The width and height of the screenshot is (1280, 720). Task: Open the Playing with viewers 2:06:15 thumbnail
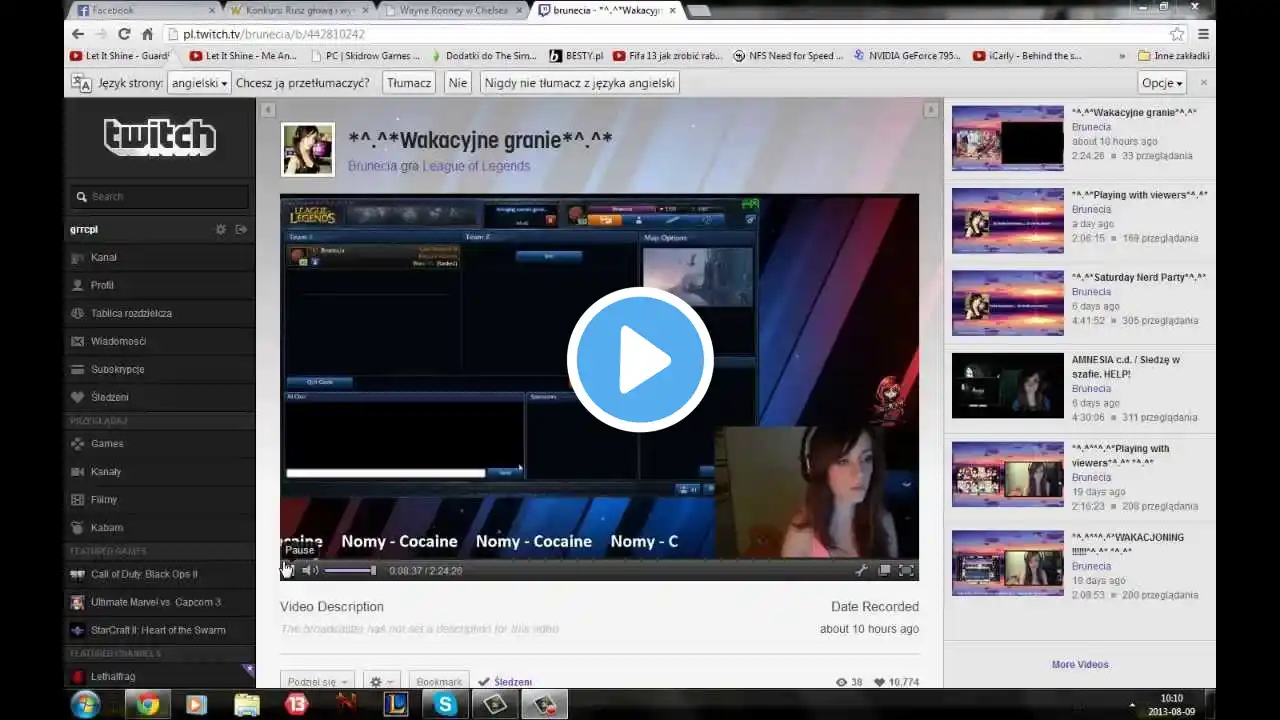(1008, 221)
